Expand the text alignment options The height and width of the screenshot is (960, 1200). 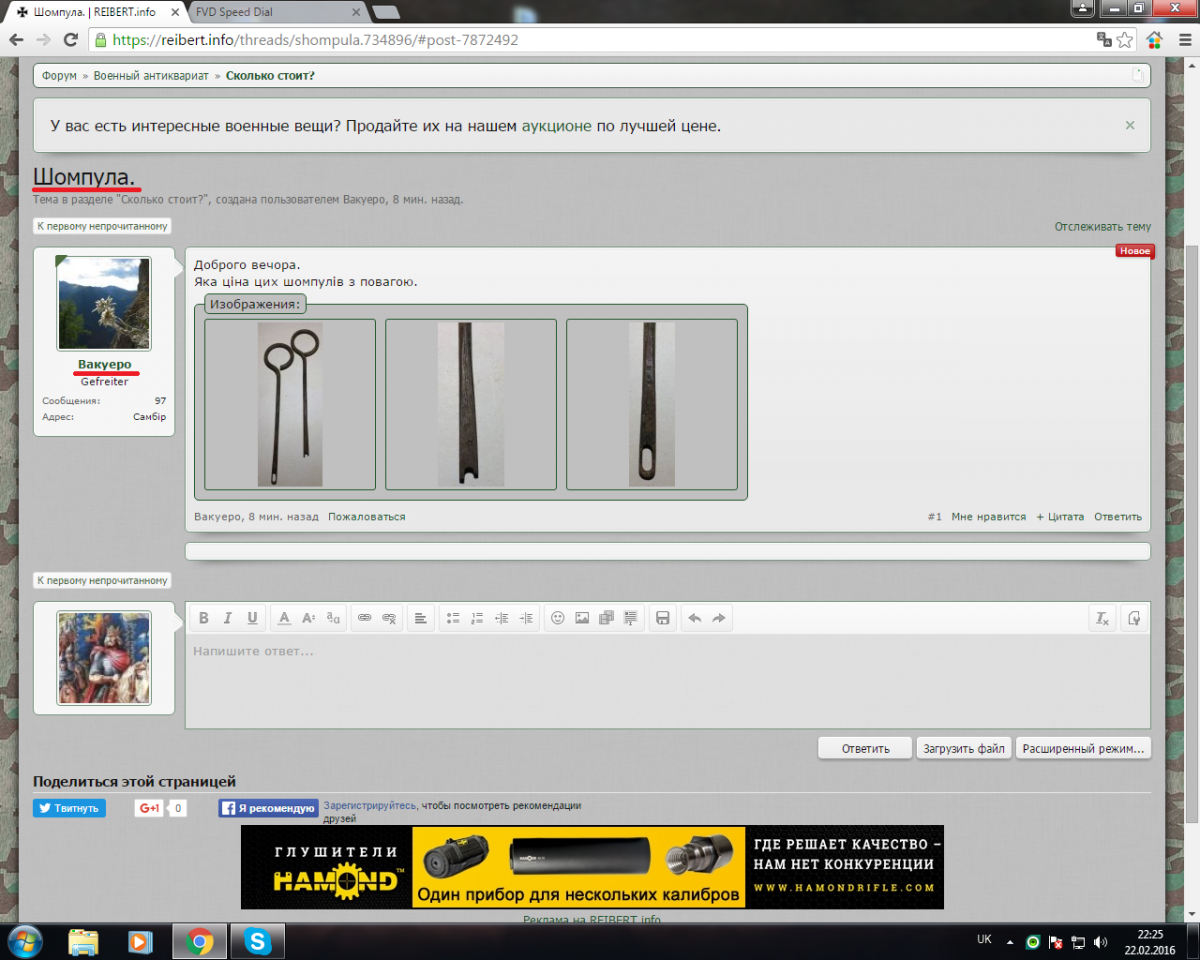[x=421, y=618]
